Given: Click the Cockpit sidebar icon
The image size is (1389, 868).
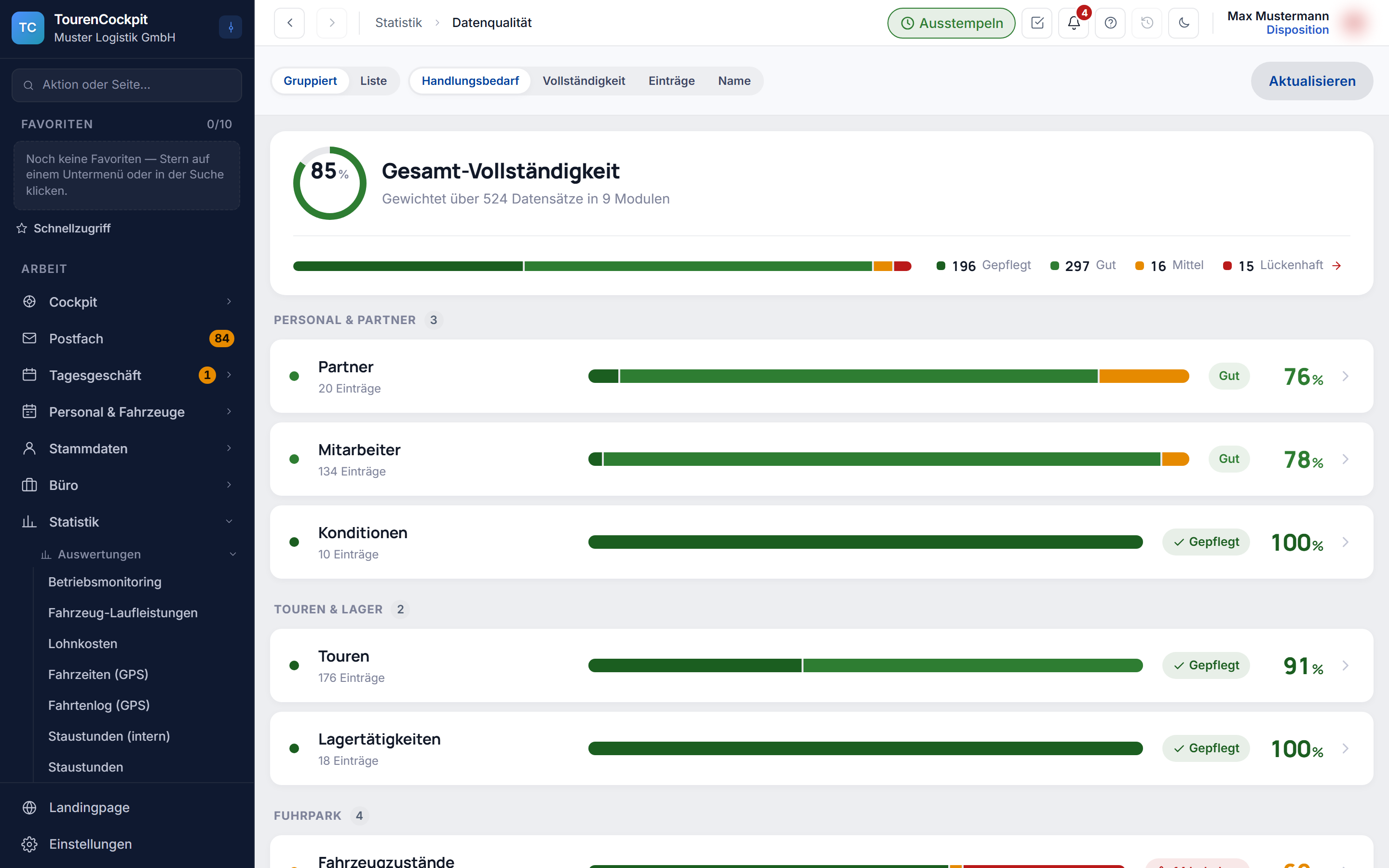Looking at the screenshot, I should click(29, 302).
